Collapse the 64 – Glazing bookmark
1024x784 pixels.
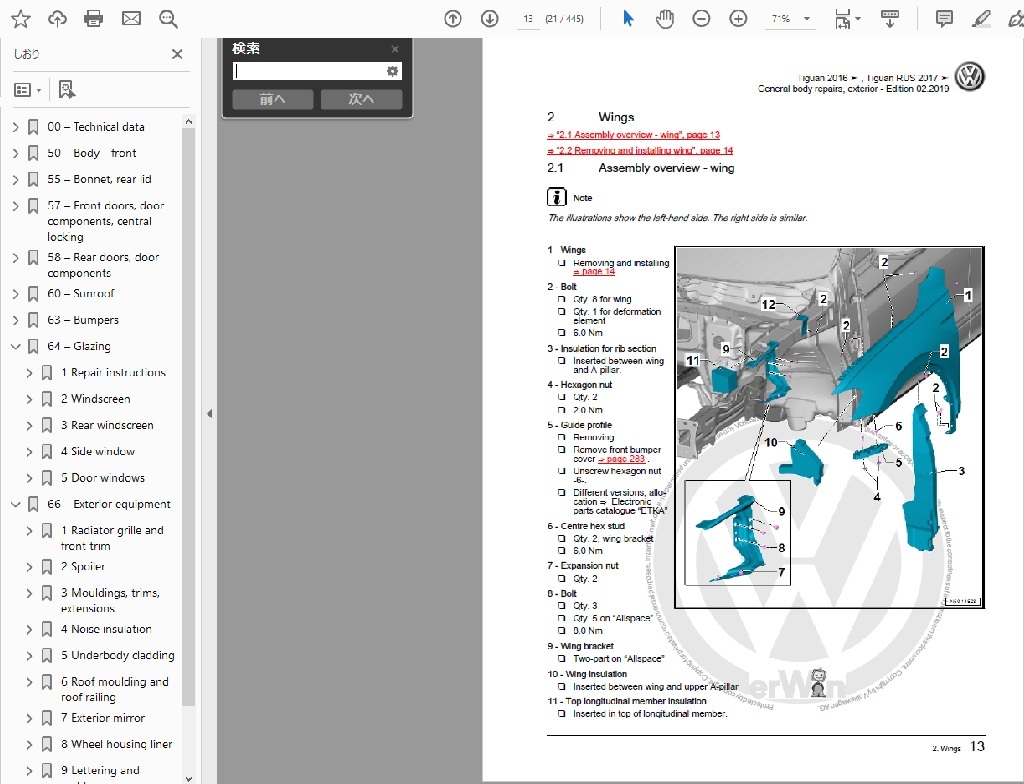pos(15,346)
